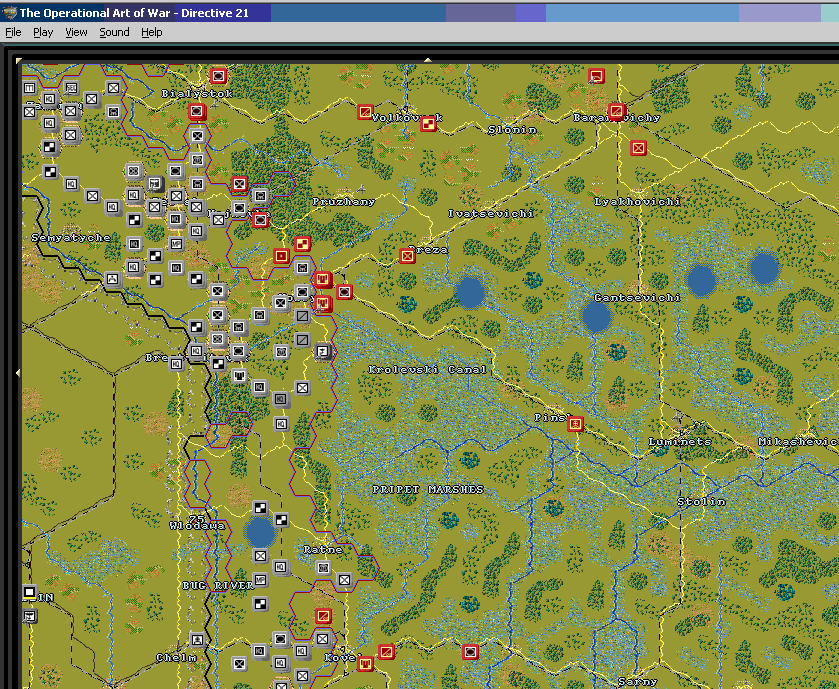Viewport: 839px width, 689px height.
Task: Select the red infantry unit west of Pruzhany forest
Action: tap(239, 184)
